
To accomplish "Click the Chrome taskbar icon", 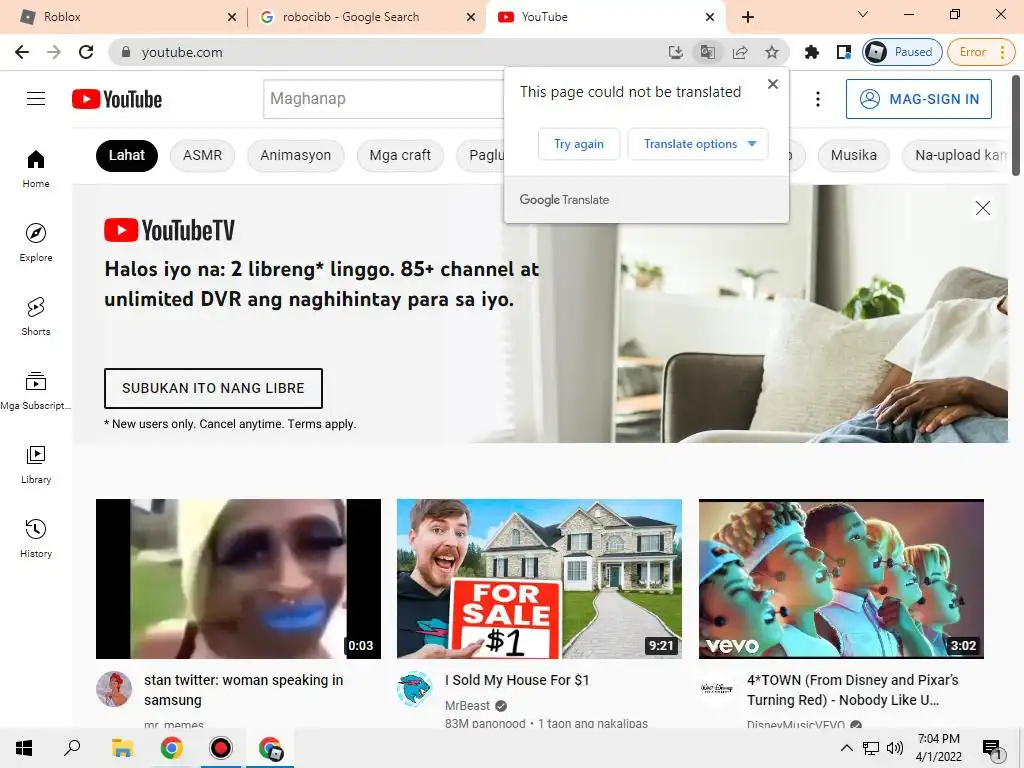I will [x=172, y=748].
